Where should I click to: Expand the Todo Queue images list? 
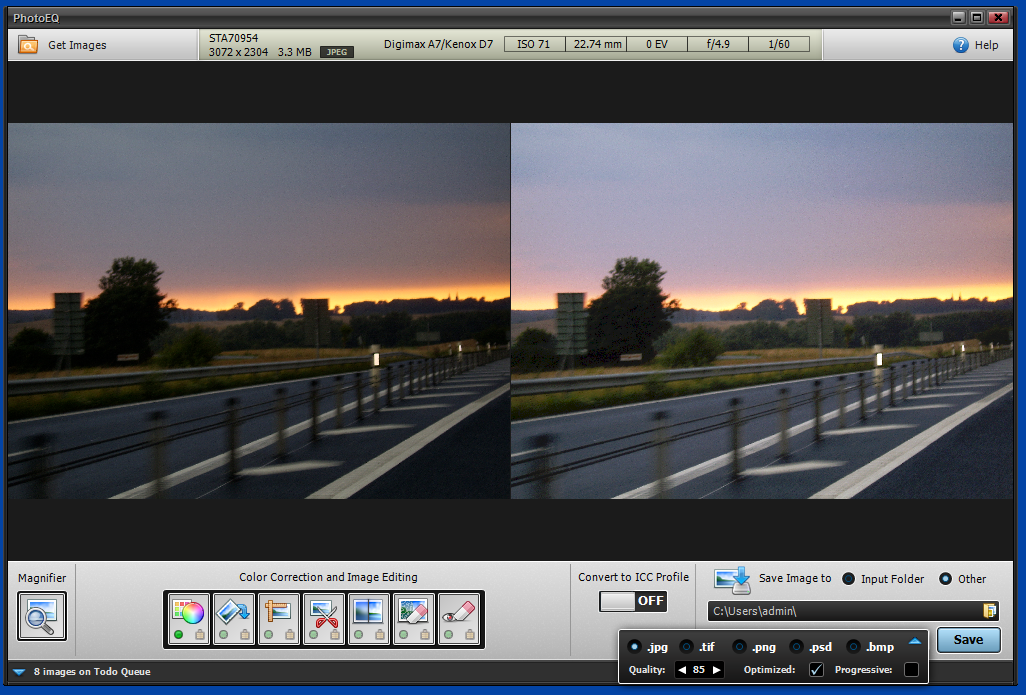[x=19, y=672]
